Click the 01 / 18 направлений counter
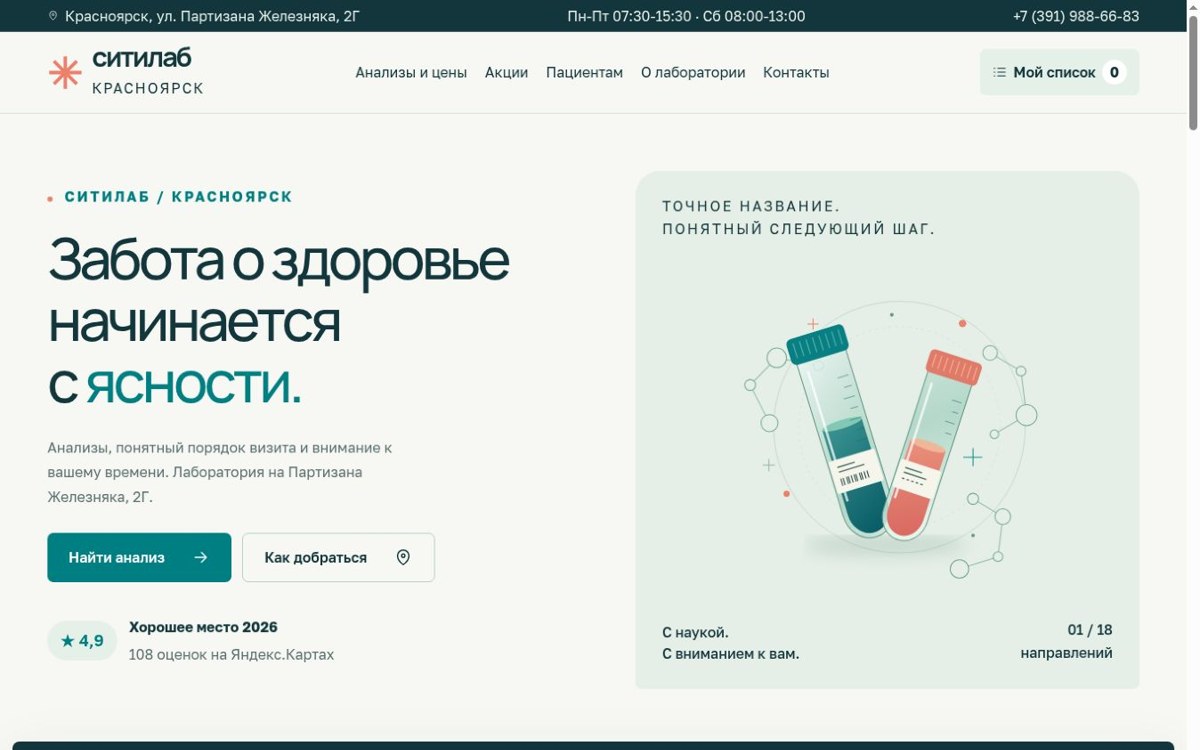This screenshot has width=1200, height=750. tap(1066, 641)
